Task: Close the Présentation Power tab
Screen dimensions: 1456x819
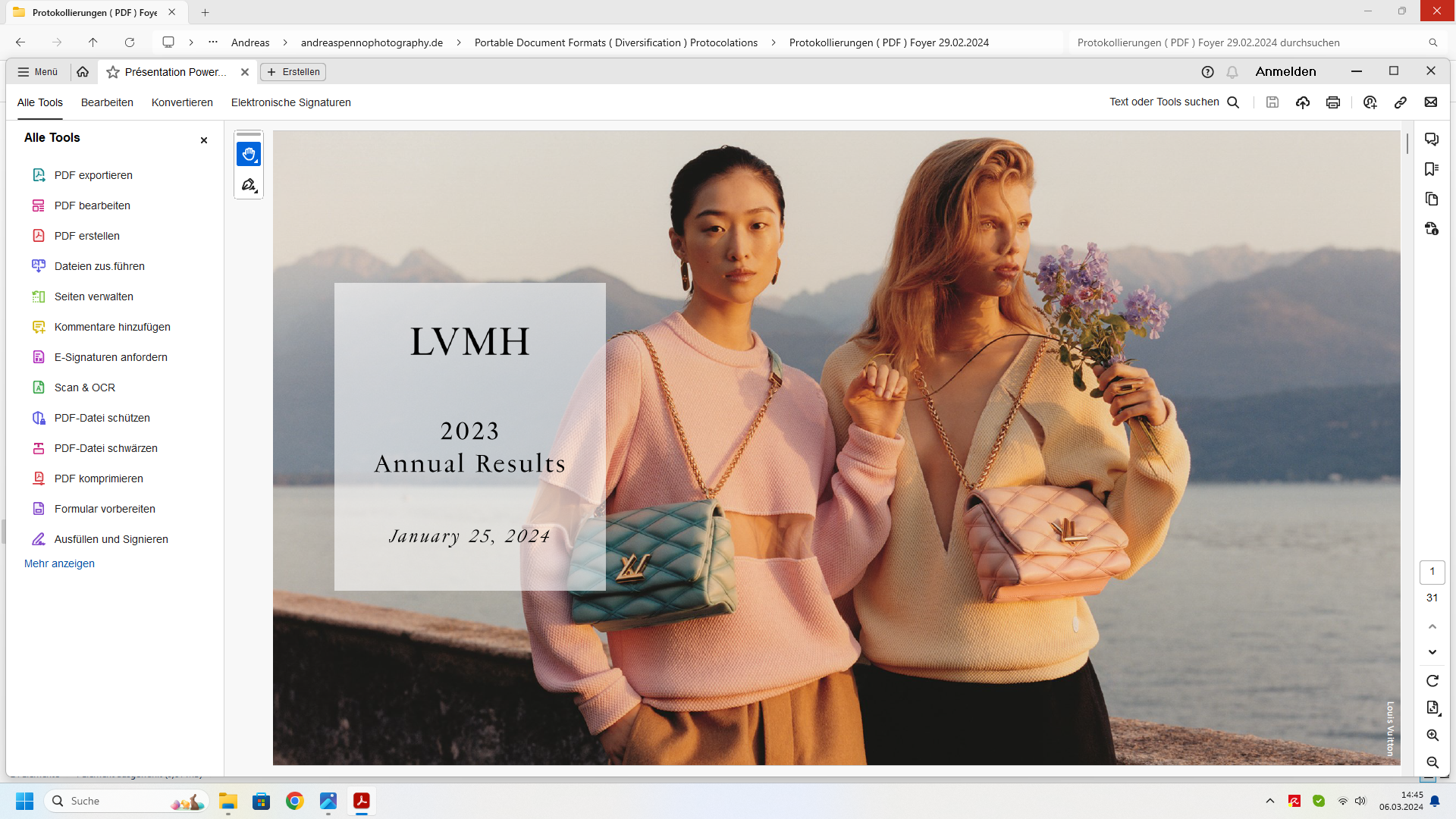Action: tap(245, 72)
